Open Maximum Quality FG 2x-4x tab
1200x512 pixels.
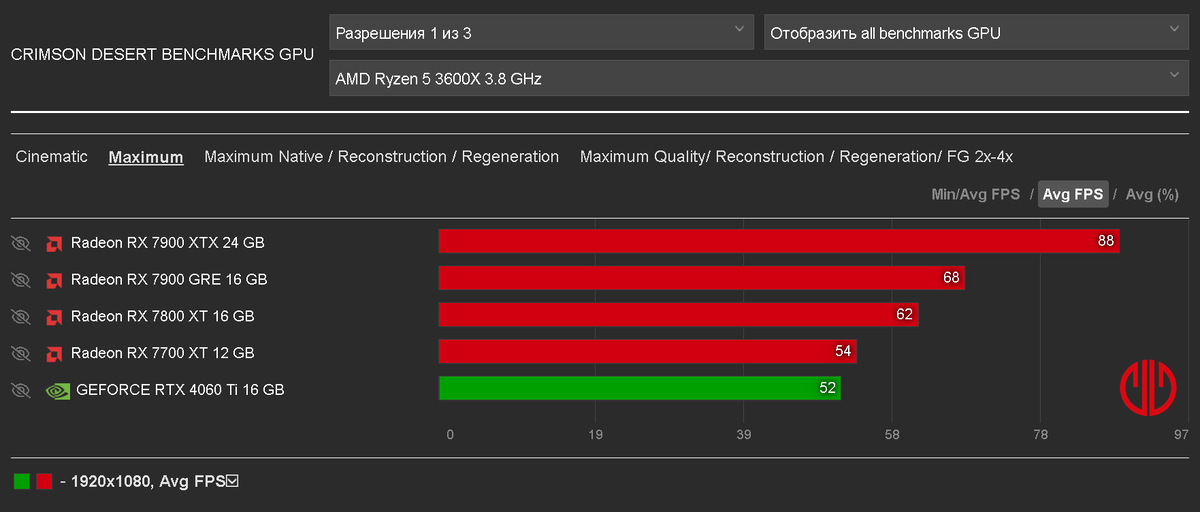796,157
